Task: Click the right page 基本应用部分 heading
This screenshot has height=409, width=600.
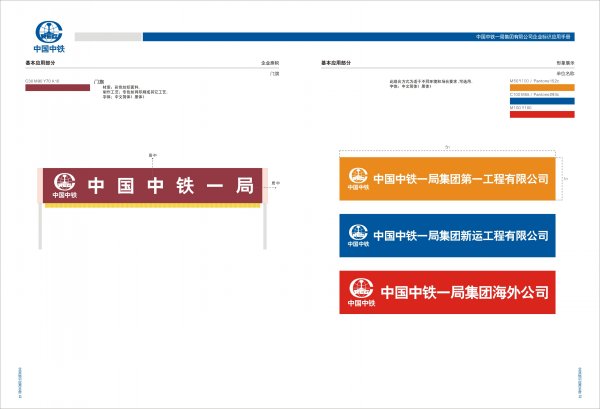Action: [x=336, y=62]
